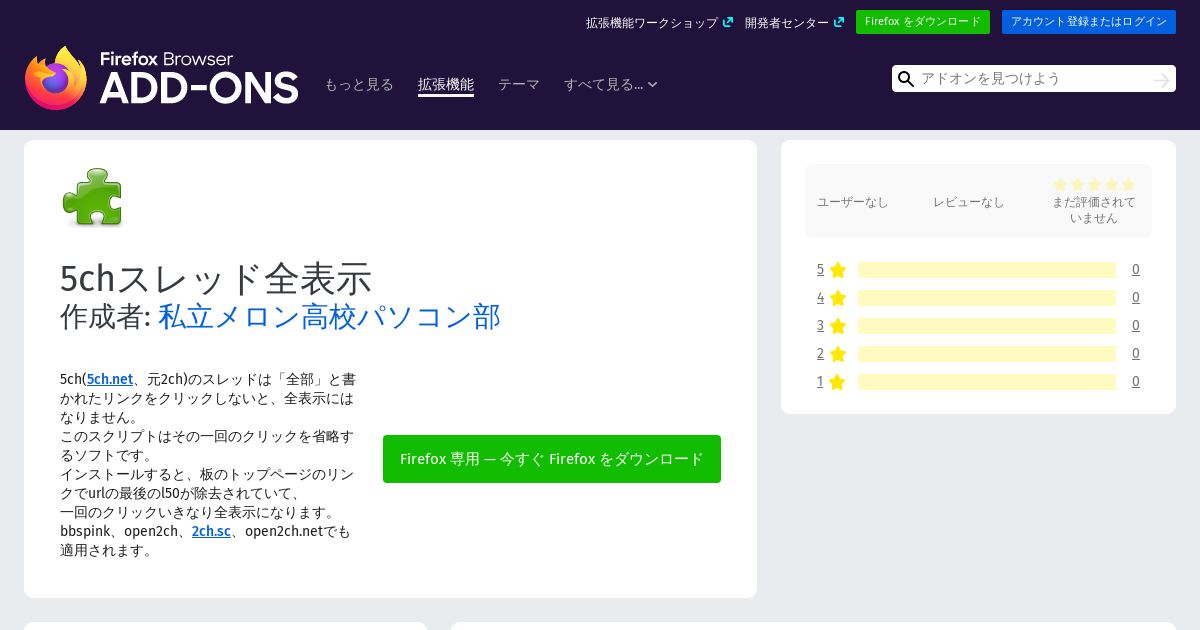Click the count 0 for 3 stars

(x=1136, y=326)
